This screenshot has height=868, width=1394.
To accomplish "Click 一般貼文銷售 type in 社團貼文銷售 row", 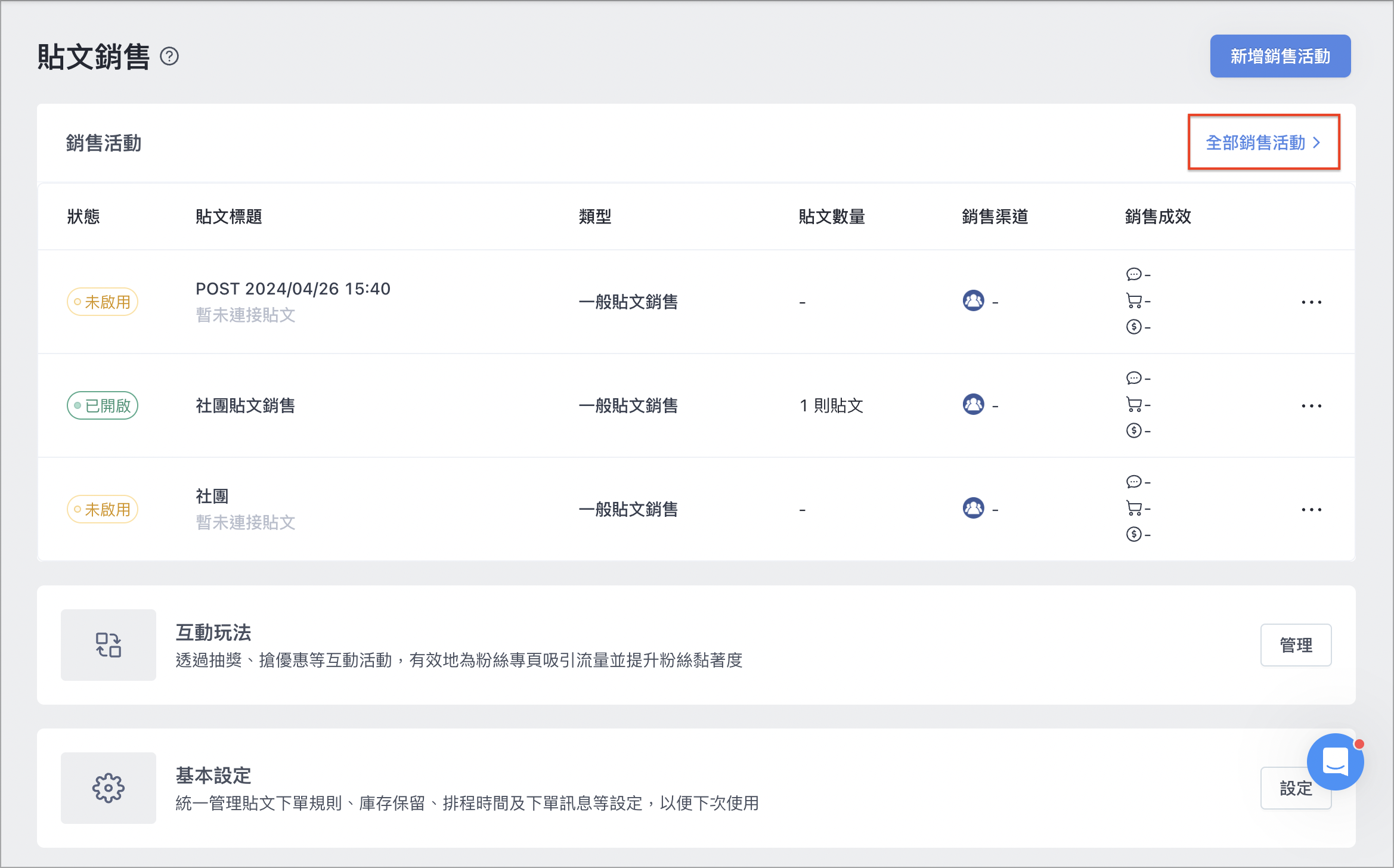I will pyautogui.click(x=628, y=405).
